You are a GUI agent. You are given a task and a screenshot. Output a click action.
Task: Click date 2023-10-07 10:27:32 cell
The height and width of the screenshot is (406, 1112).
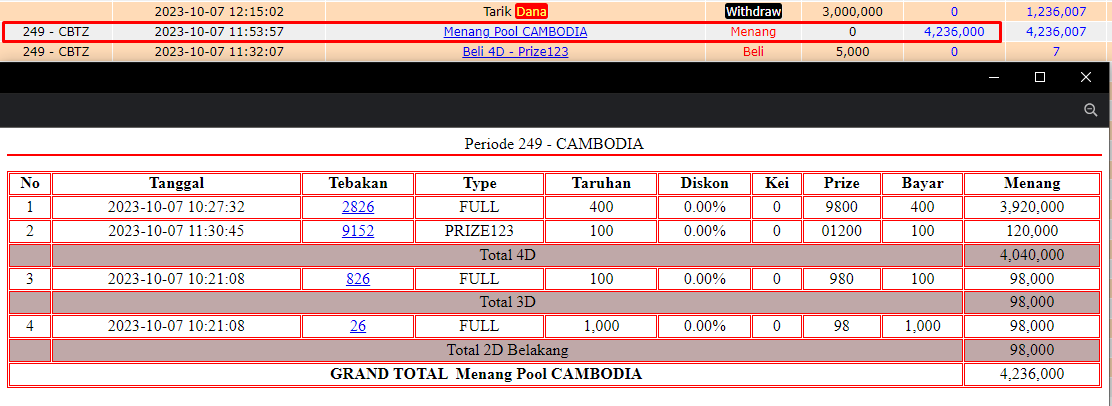(177, 207)
